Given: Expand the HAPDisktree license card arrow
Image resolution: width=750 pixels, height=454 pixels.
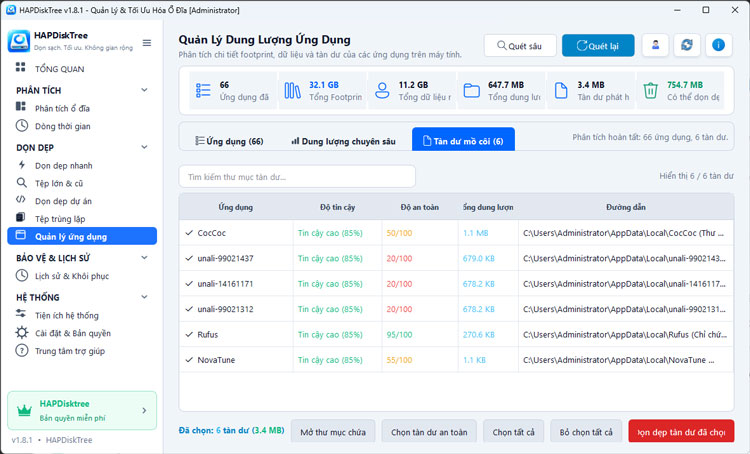Looking at the screenshot, I should pyautogui.click(x=144, y=410).
